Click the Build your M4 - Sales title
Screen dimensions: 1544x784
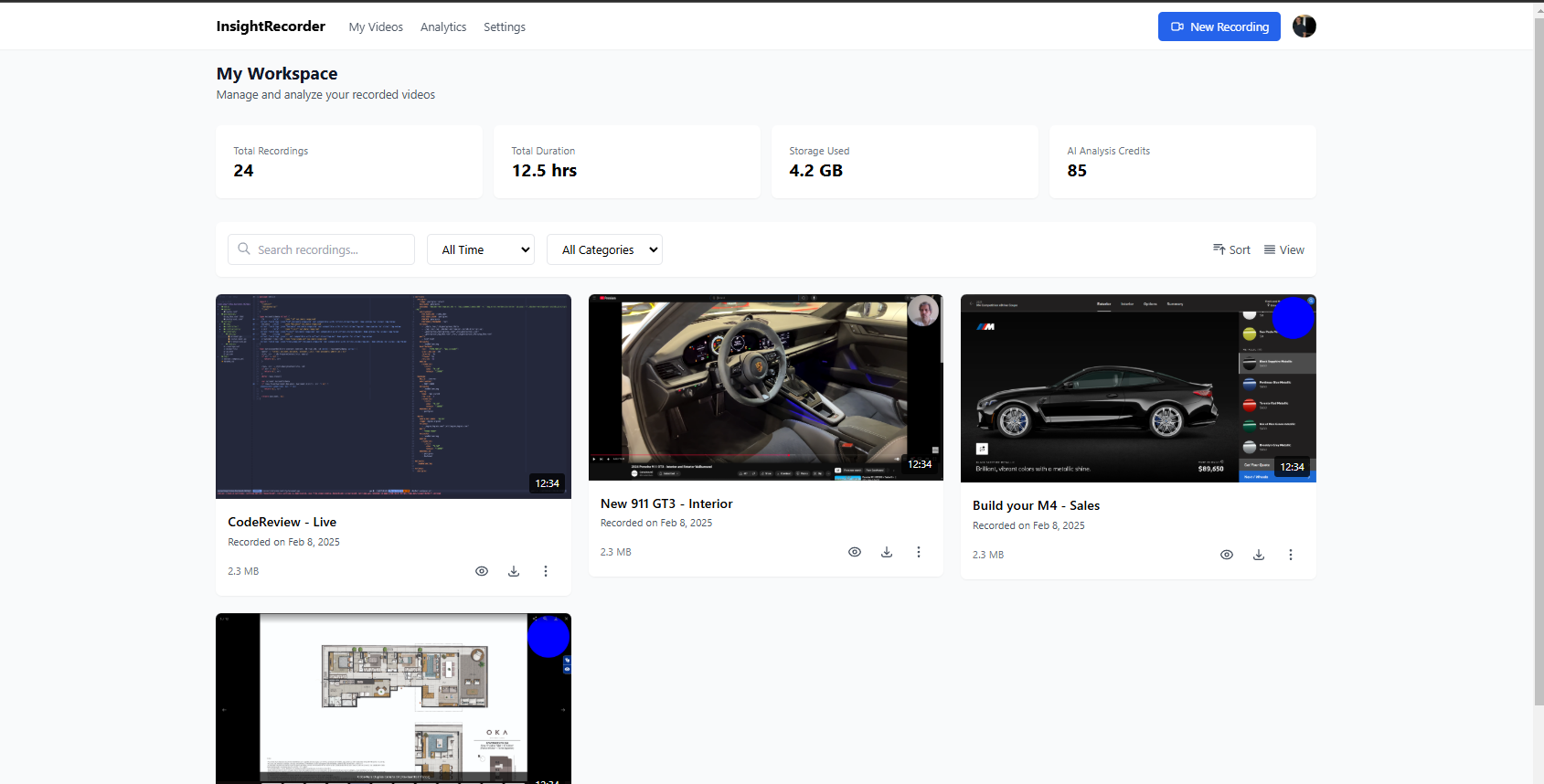[1036, 505]
